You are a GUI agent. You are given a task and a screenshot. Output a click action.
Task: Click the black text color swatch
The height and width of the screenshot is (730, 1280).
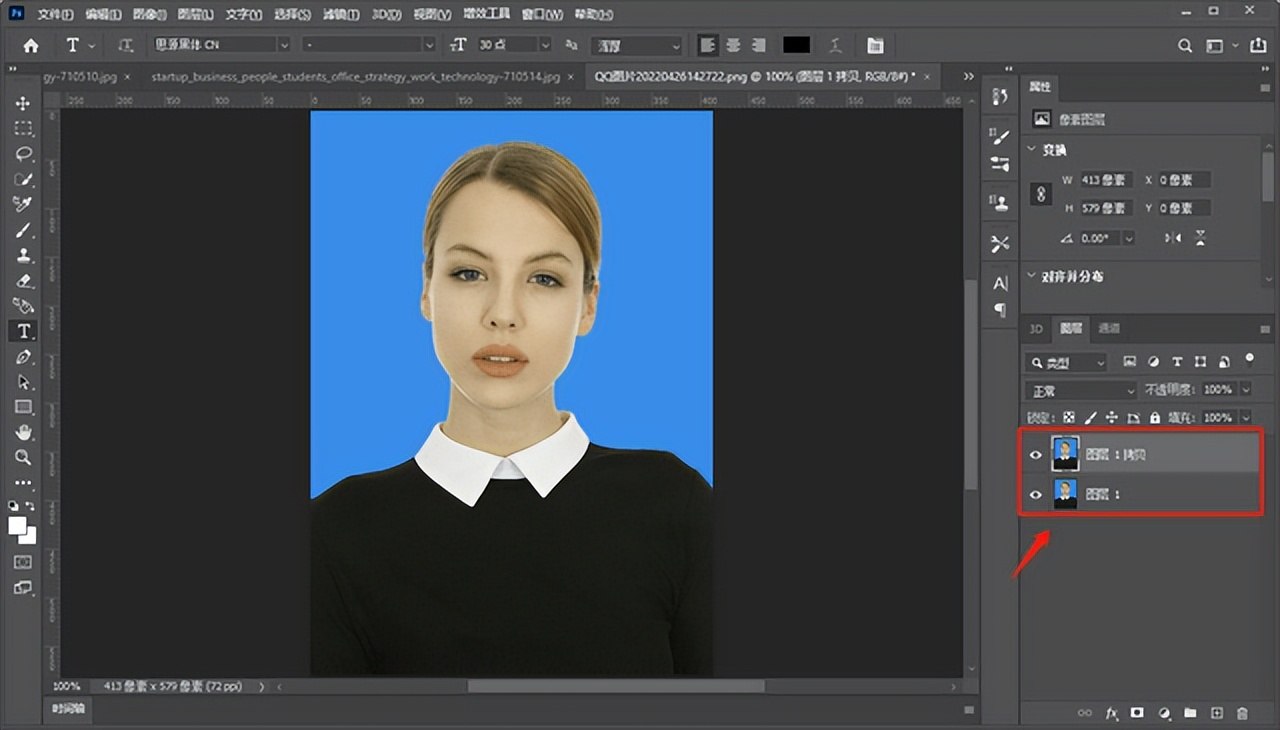pos(796,45)
